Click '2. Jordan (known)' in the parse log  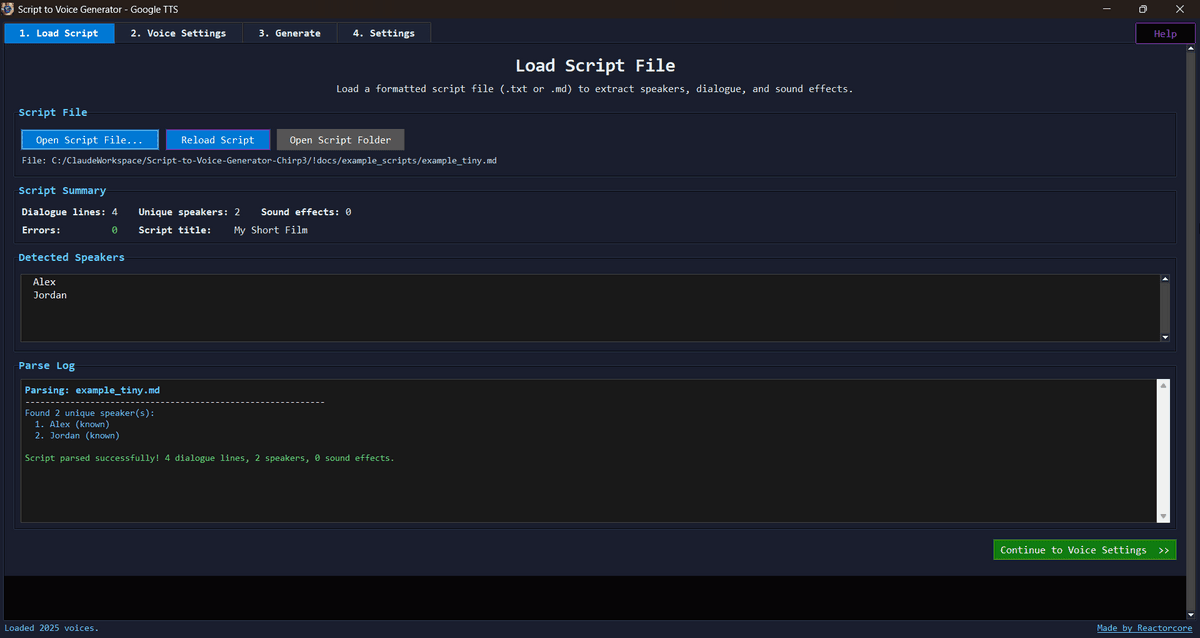77,435
